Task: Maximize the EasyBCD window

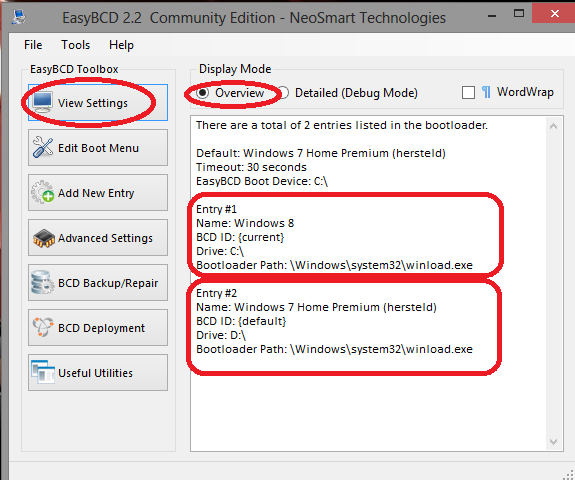Action: [x=519, y=14]
